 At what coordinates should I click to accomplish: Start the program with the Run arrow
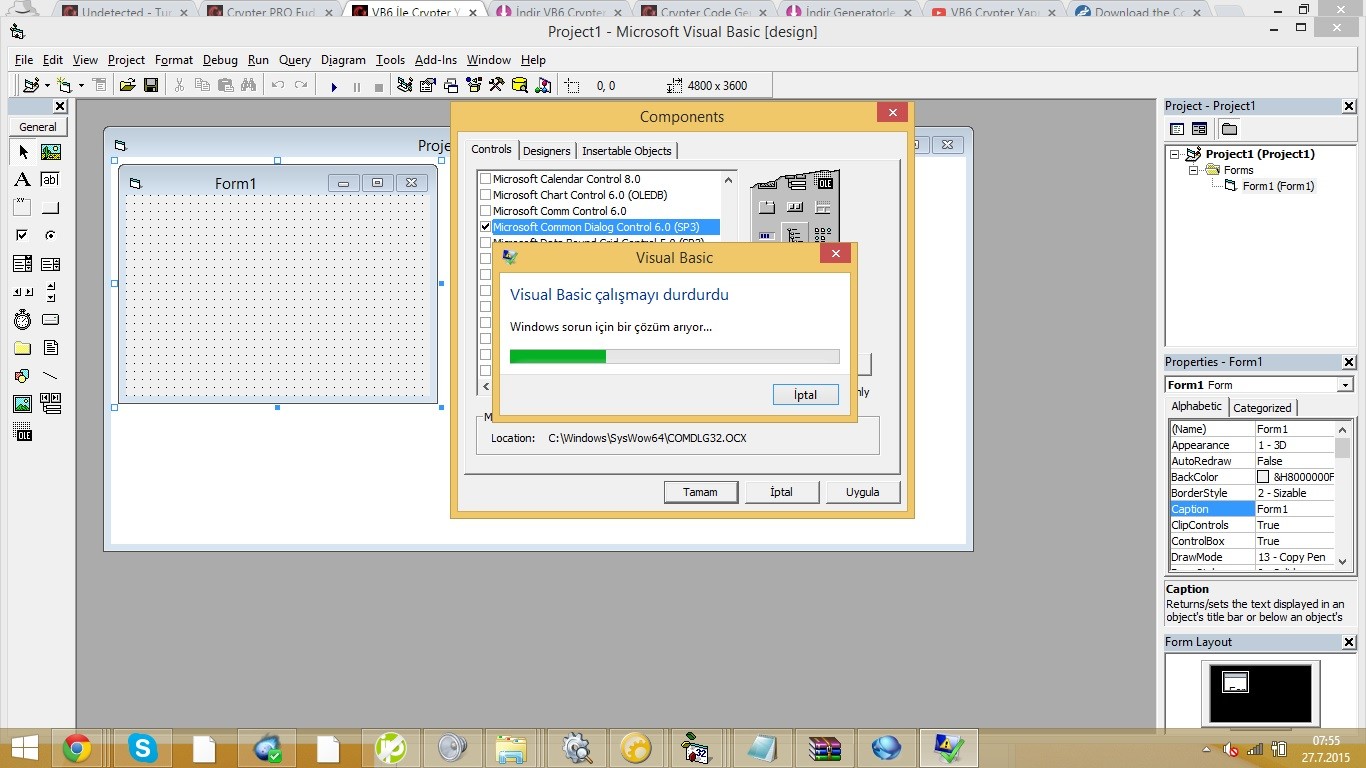[x=334, y=86]
